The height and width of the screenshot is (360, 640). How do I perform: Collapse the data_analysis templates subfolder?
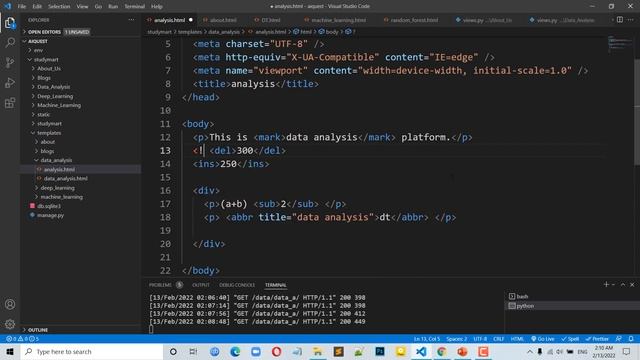81,160
